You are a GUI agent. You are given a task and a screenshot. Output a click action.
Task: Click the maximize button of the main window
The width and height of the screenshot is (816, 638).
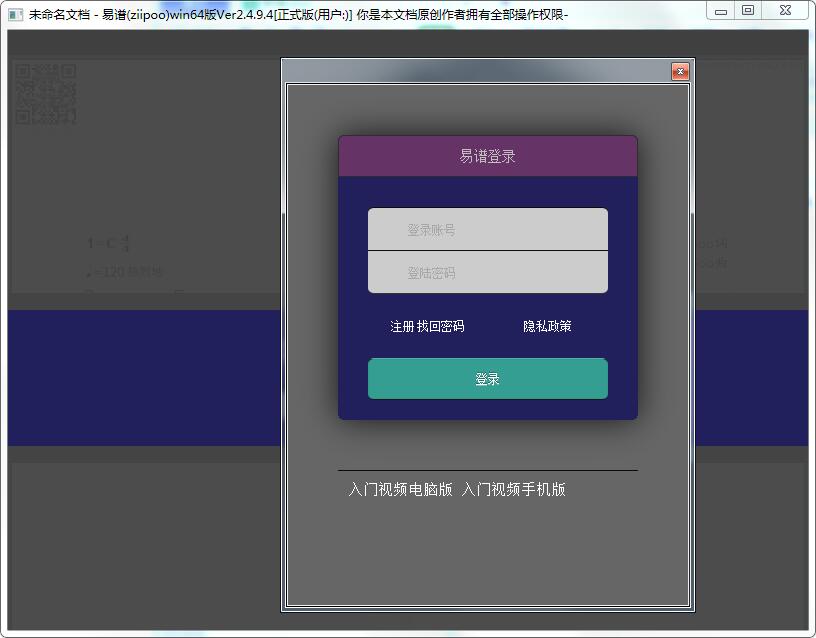(748, 10)
